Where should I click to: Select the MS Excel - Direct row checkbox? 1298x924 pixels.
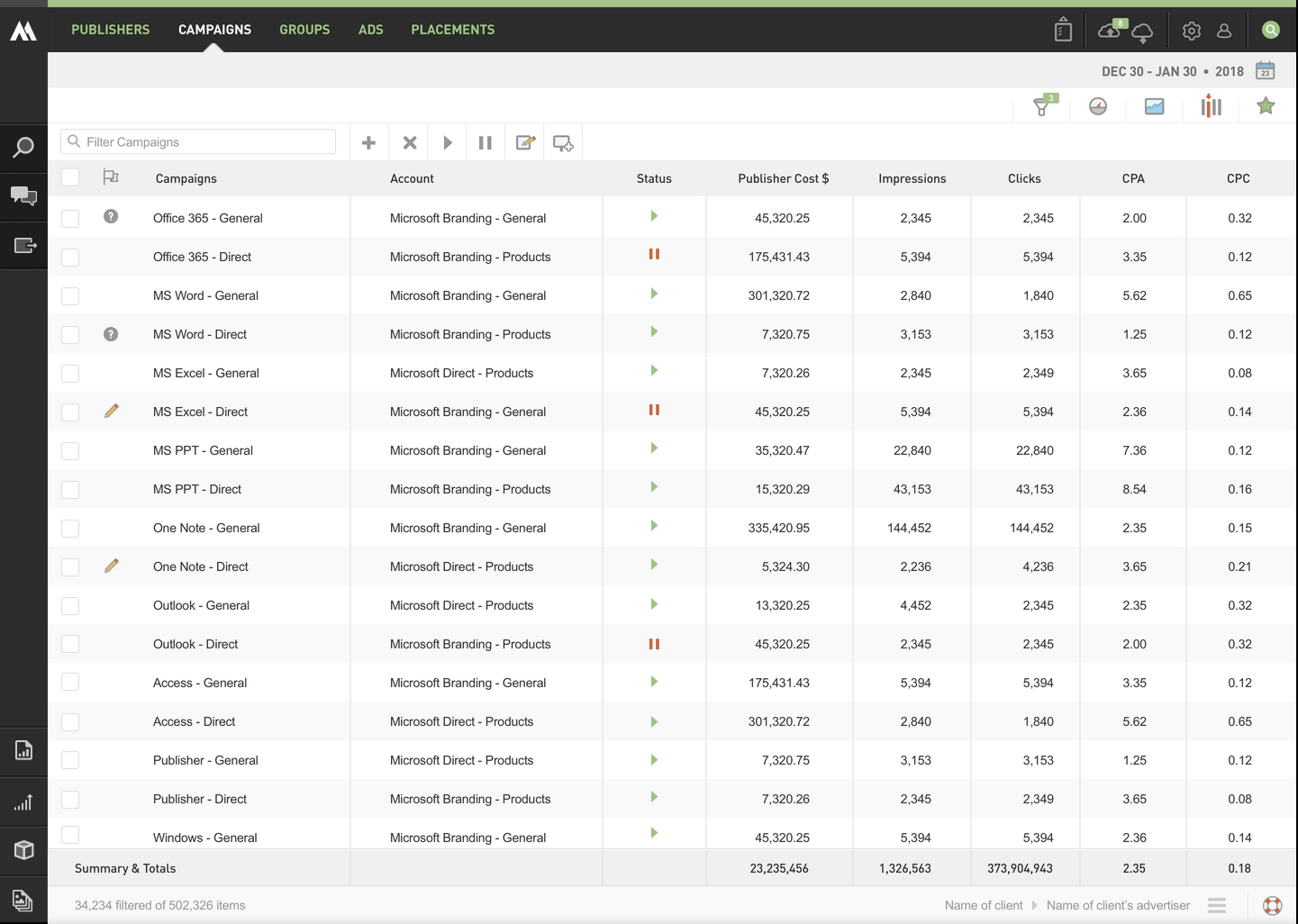70,412
